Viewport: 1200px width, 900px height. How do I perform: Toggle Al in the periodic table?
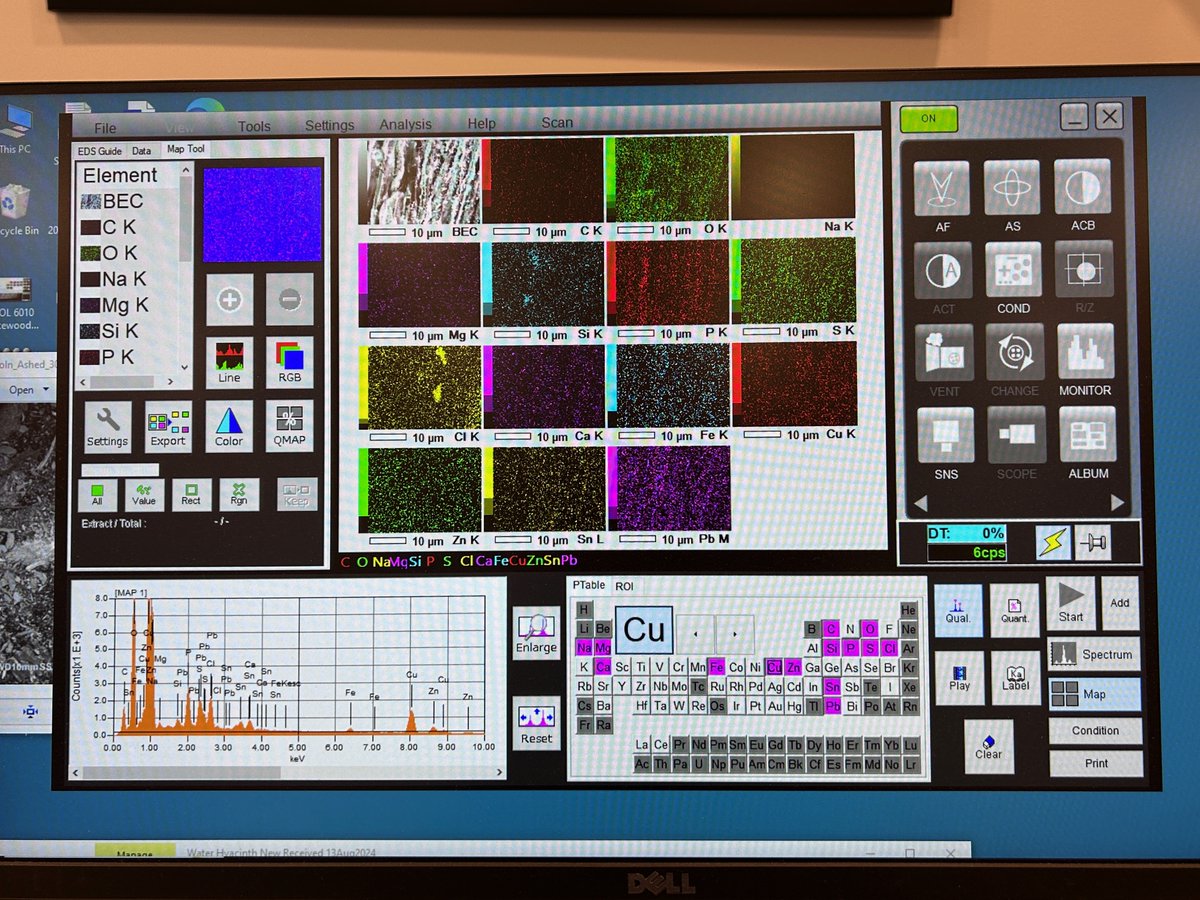812,648
